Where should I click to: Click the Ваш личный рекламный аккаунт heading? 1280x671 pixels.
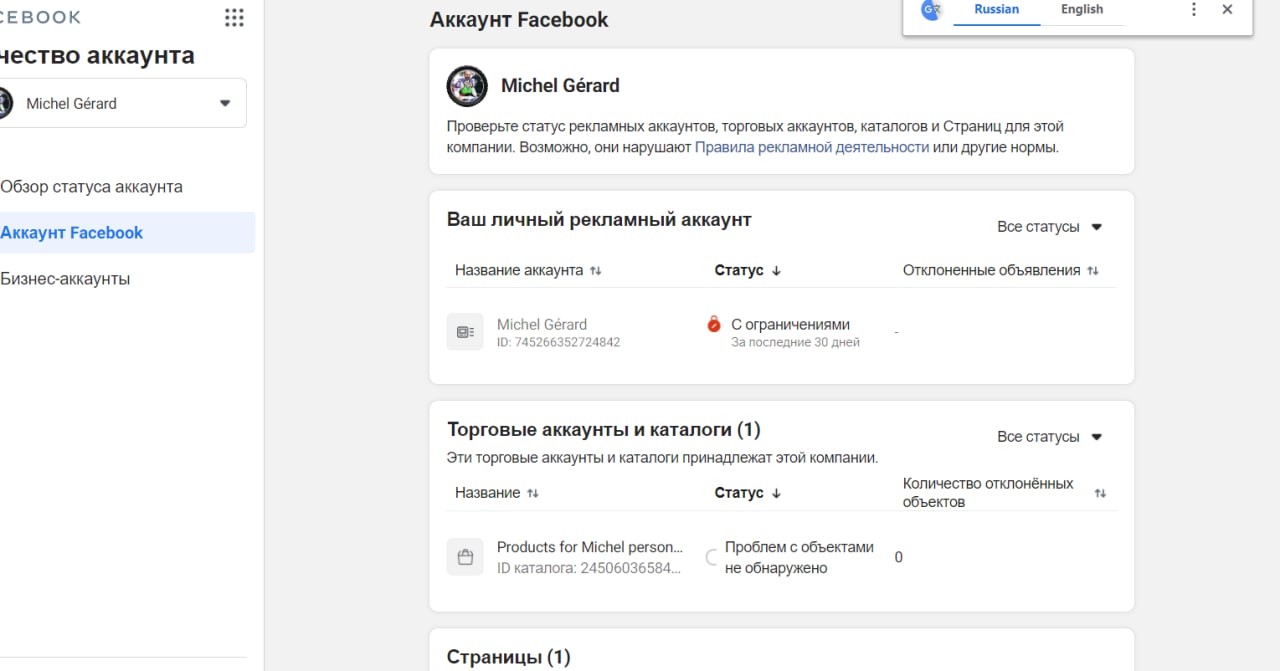(599, 219)
